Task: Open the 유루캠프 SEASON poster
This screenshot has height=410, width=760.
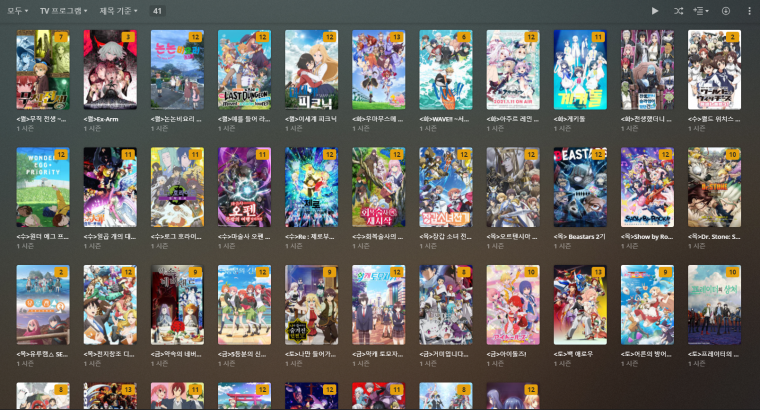Action: [43, 305]
